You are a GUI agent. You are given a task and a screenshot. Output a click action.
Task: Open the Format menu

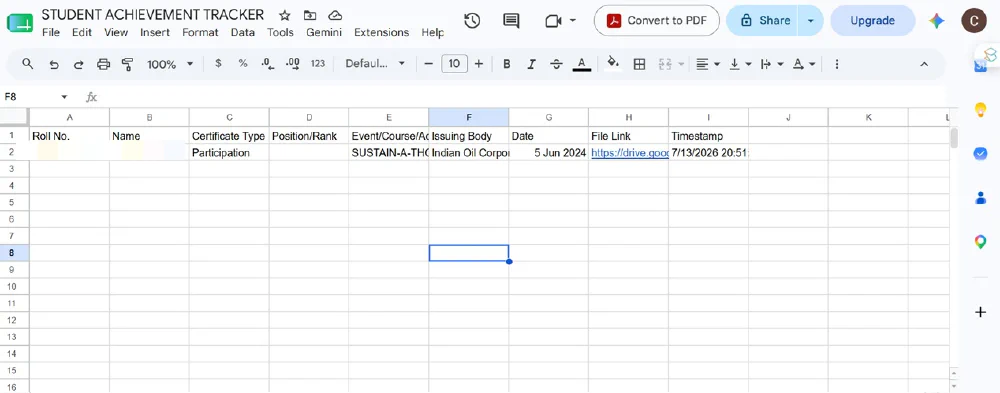200,32
